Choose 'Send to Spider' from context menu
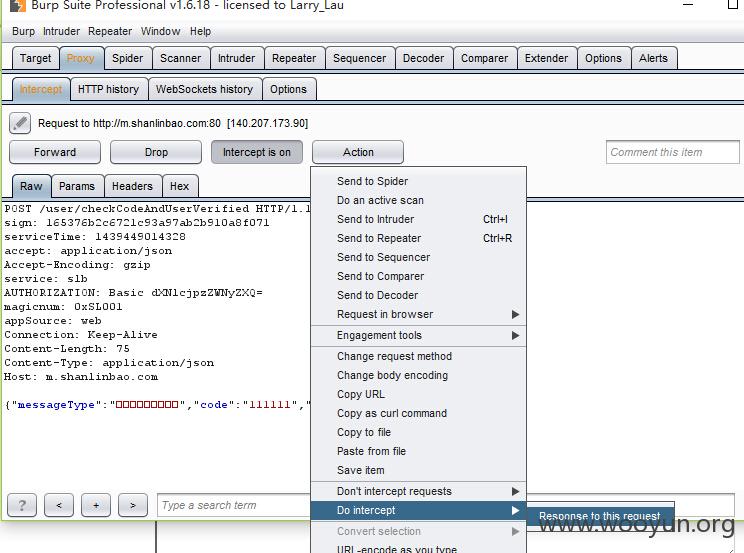The width and height of the screenshot is (744, 553). 418,181
